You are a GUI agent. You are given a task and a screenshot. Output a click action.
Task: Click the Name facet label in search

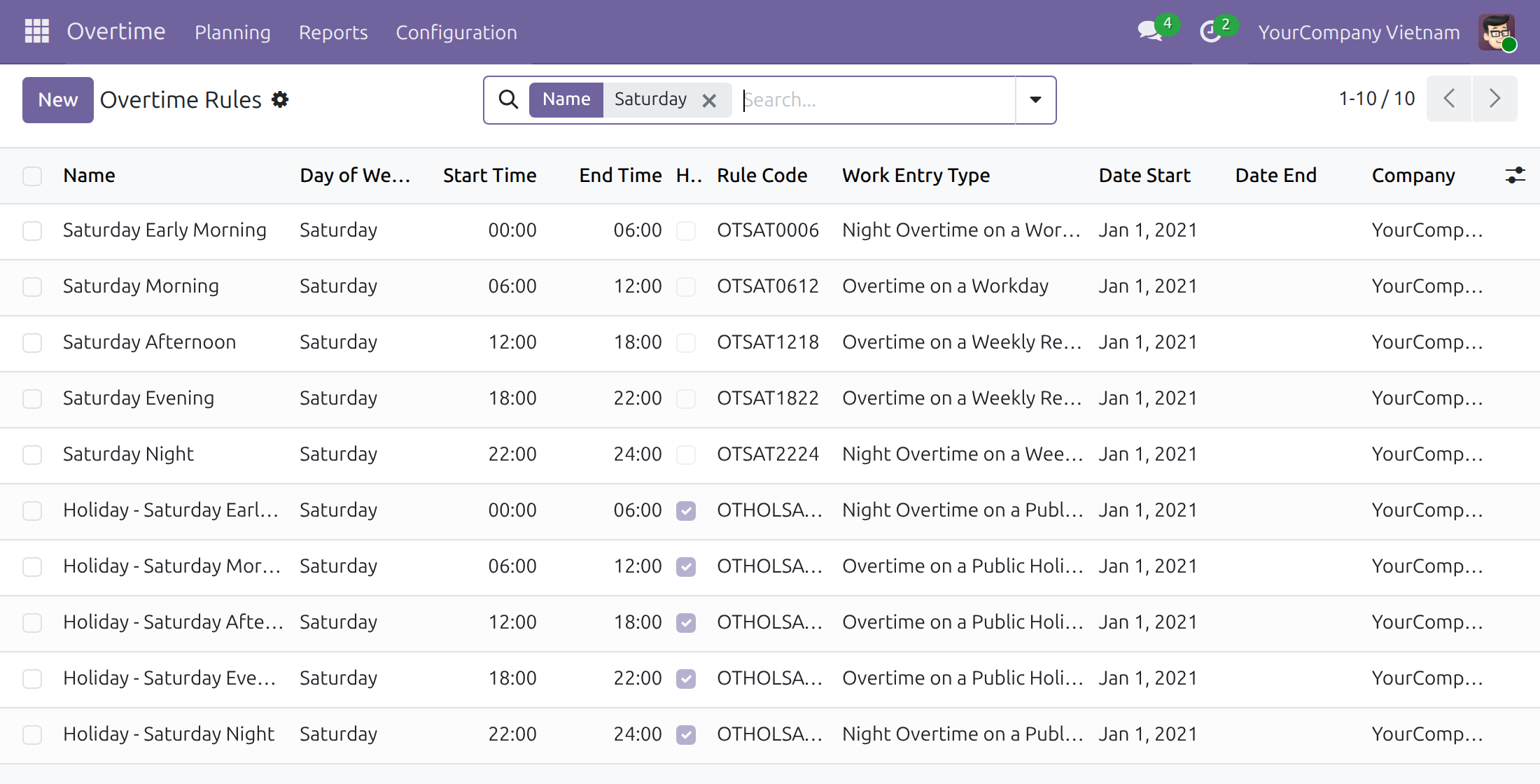pos(566,99)
